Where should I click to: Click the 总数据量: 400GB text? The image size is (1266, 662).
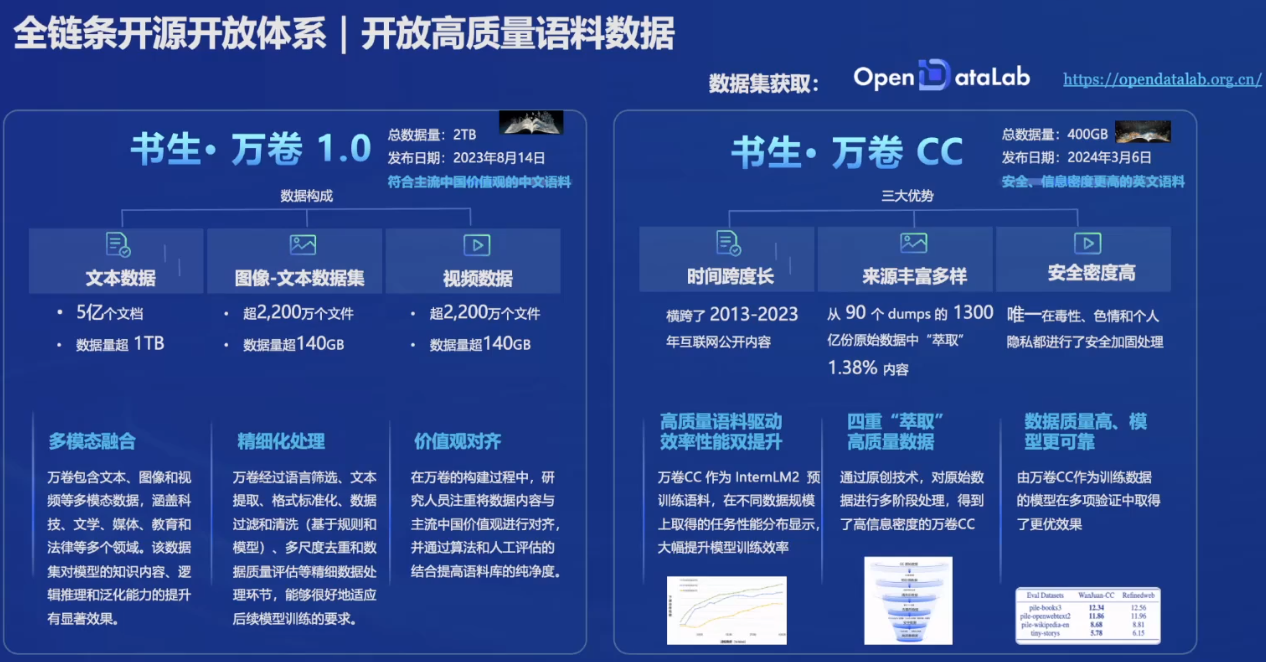click(x=1054, y=135)
